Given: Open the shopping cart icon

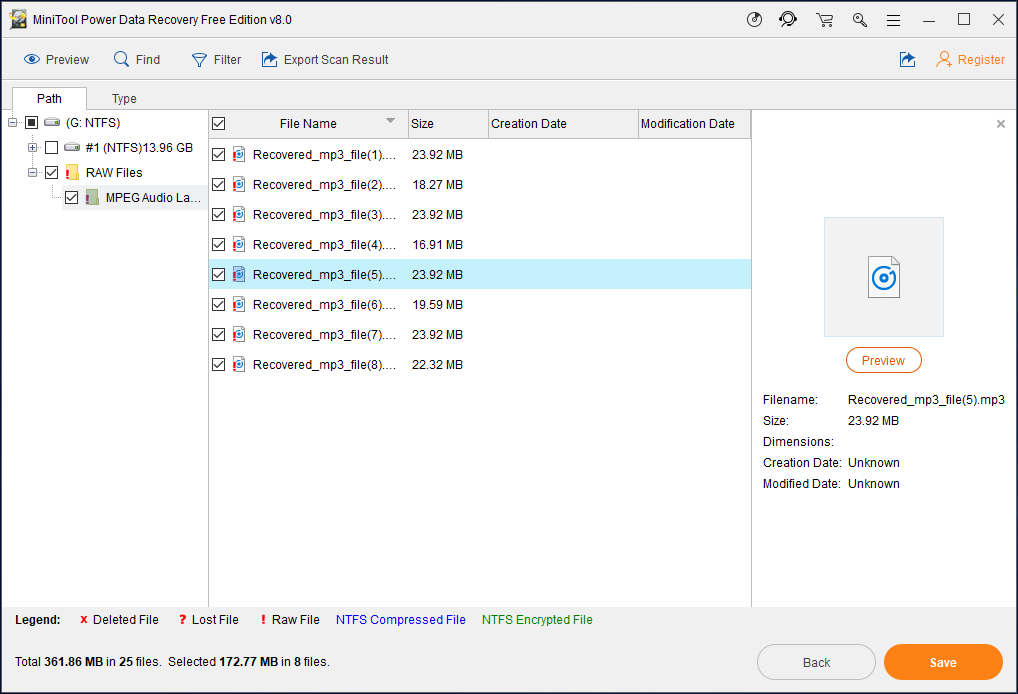Looking at the screenshot, I should [x=825, y=20].
